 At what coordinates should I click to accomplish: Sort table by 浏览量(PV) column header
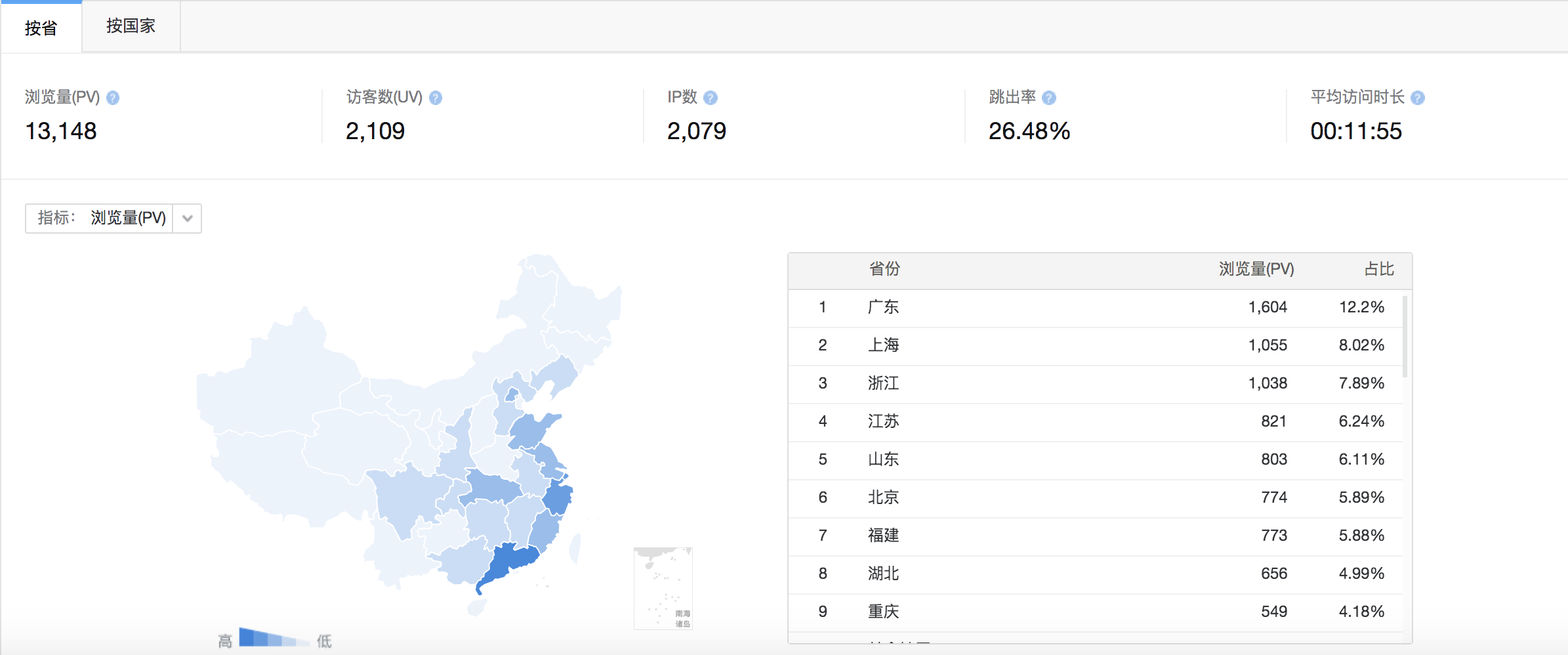click(1256, 269)
